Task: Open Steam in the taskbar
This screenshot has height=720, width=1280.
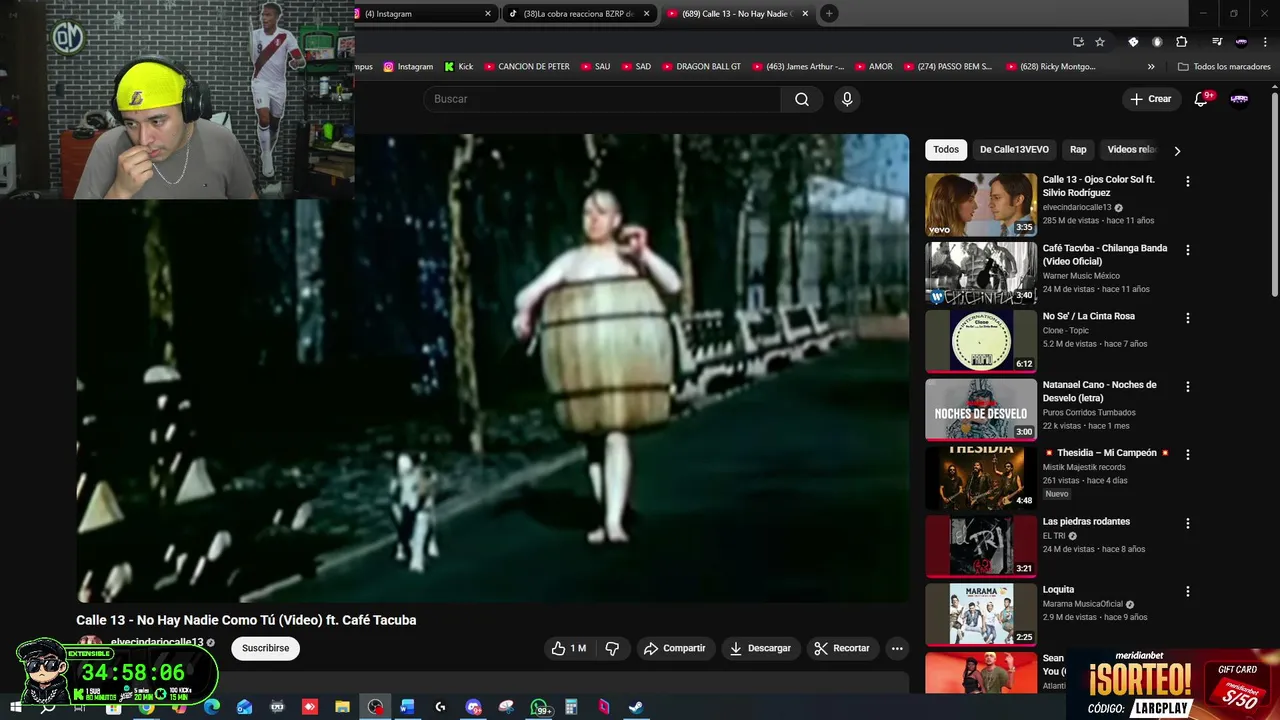Action: click(x=636, y=707)
